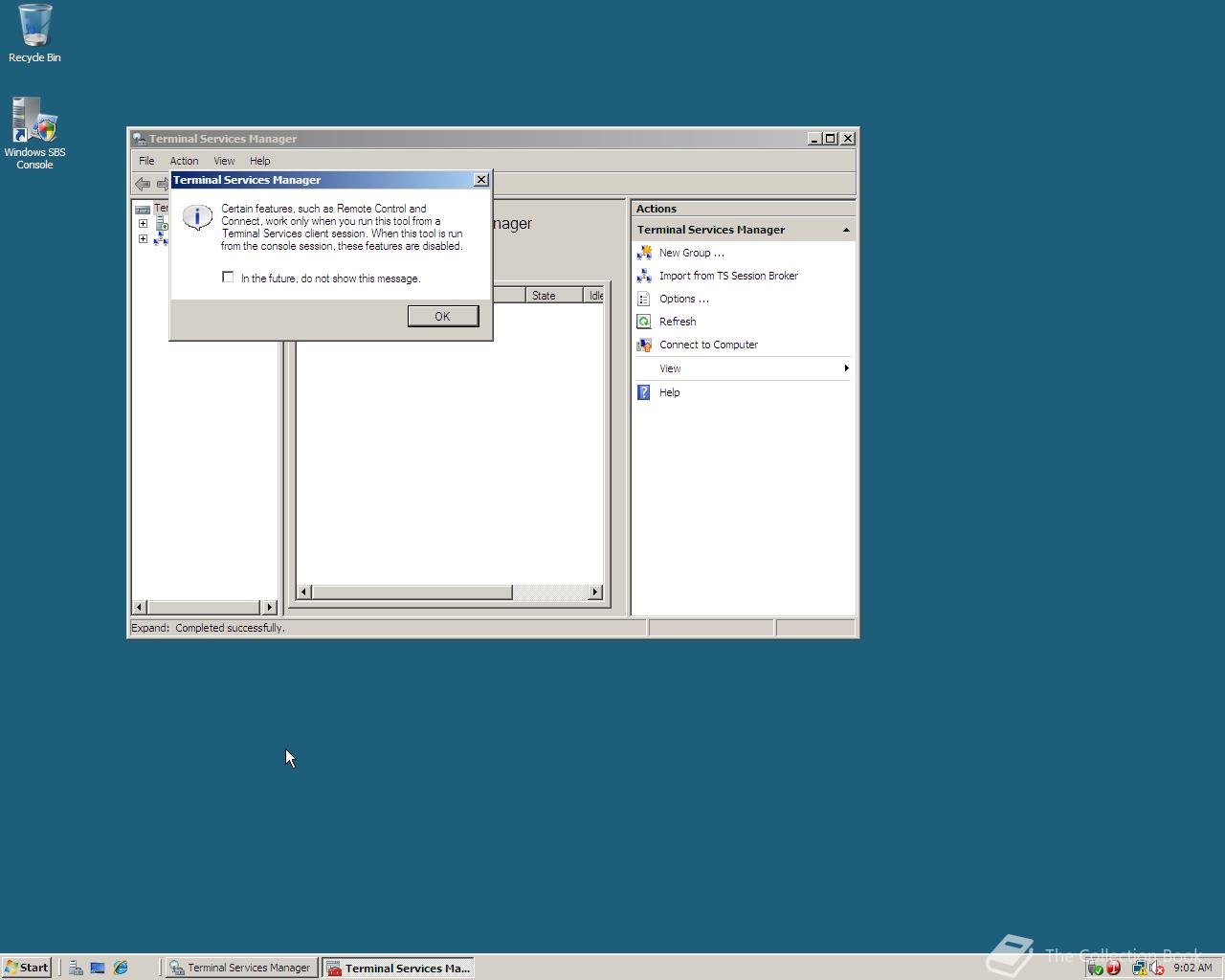Expand the second tree node plus sign
Screen dimensions: 1225x980
pyautogui.click(x=143, y=239)
